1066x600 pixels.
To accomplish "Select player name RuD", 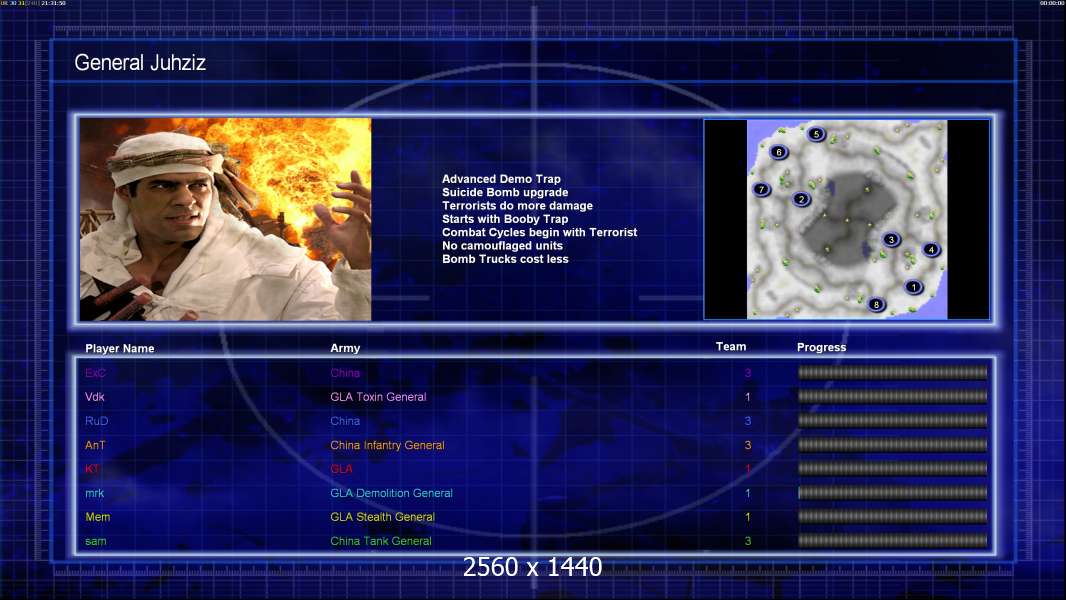I will pos(97,421).
